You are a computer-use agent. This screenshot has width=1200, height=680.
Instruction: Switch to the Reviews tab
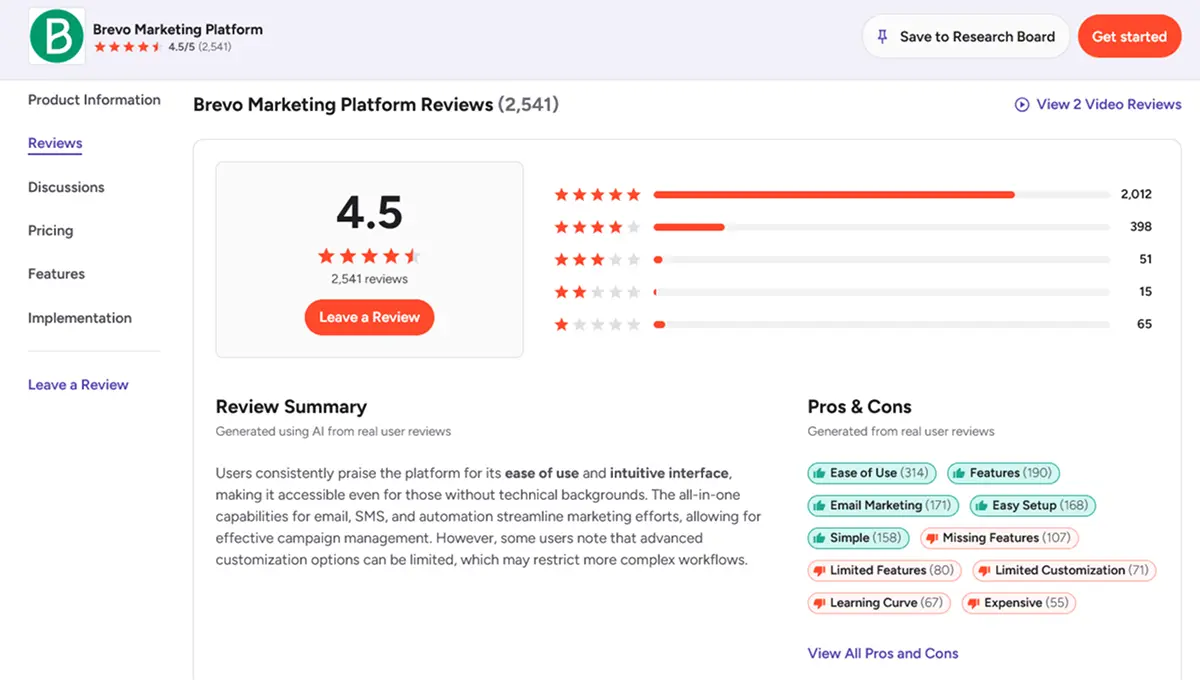(54, 143)
